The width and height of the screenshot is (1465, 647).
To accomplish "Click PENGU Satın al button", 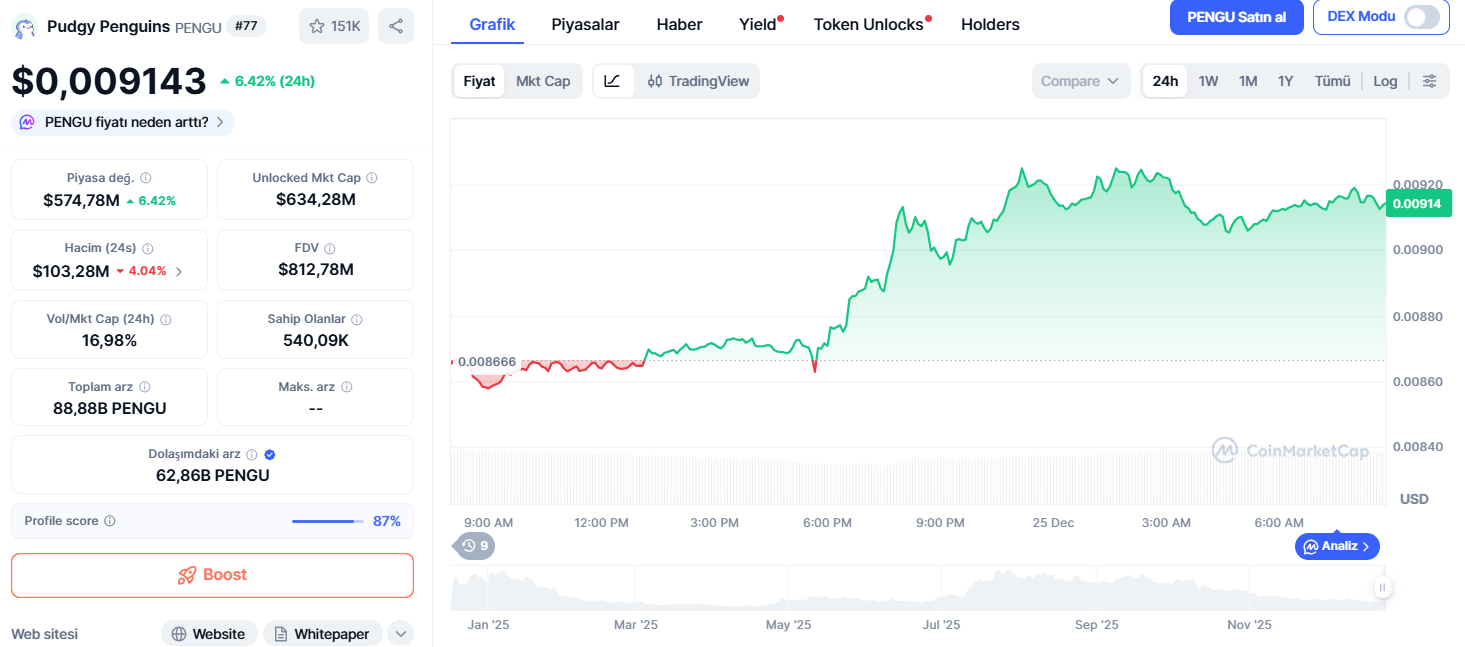I will tap(1236, 17).
